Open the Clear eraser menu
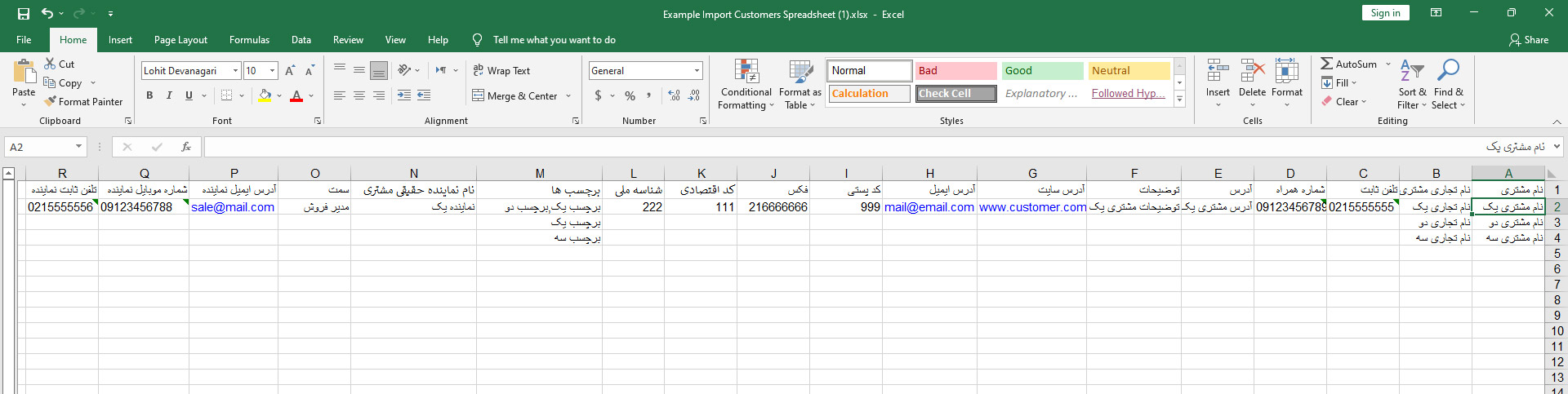 pyautogui.click(x=1343, y=102)
